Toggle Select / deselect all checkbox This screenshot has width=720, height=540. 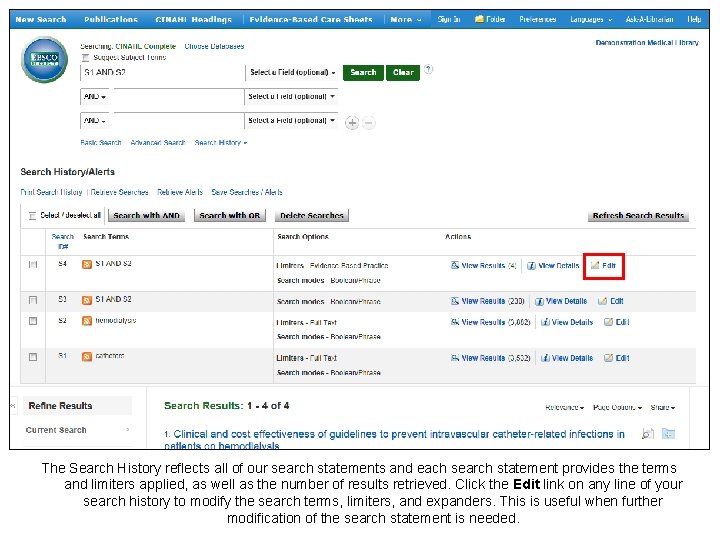click(32, 216)
